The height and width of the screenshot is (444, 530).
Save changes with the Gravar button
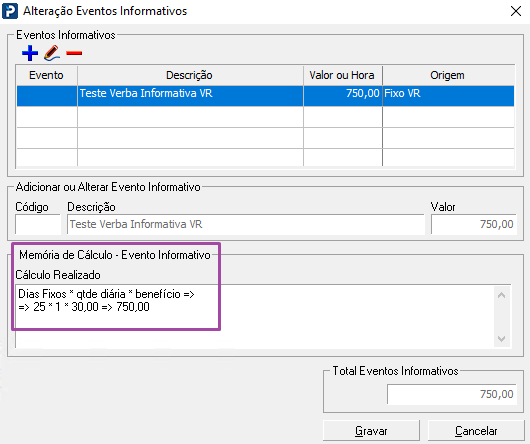tap(371, 431)
